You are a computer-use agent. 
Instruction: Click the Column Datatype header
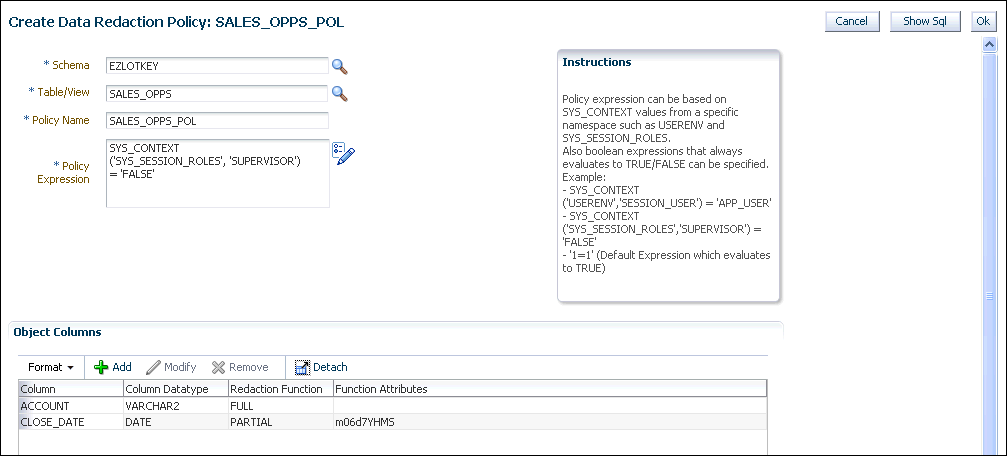175,389
